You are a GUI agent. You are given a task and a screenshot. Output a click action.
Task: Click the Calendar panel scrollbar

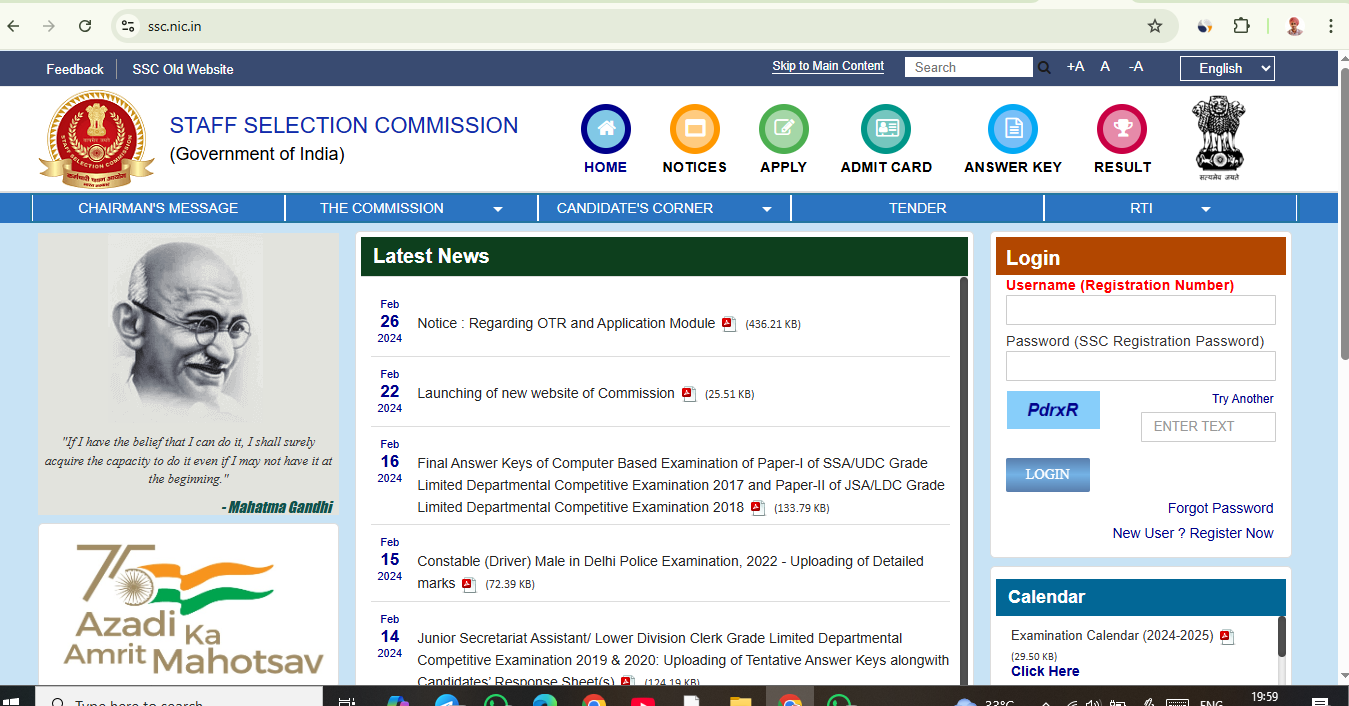click(1282, 636)
